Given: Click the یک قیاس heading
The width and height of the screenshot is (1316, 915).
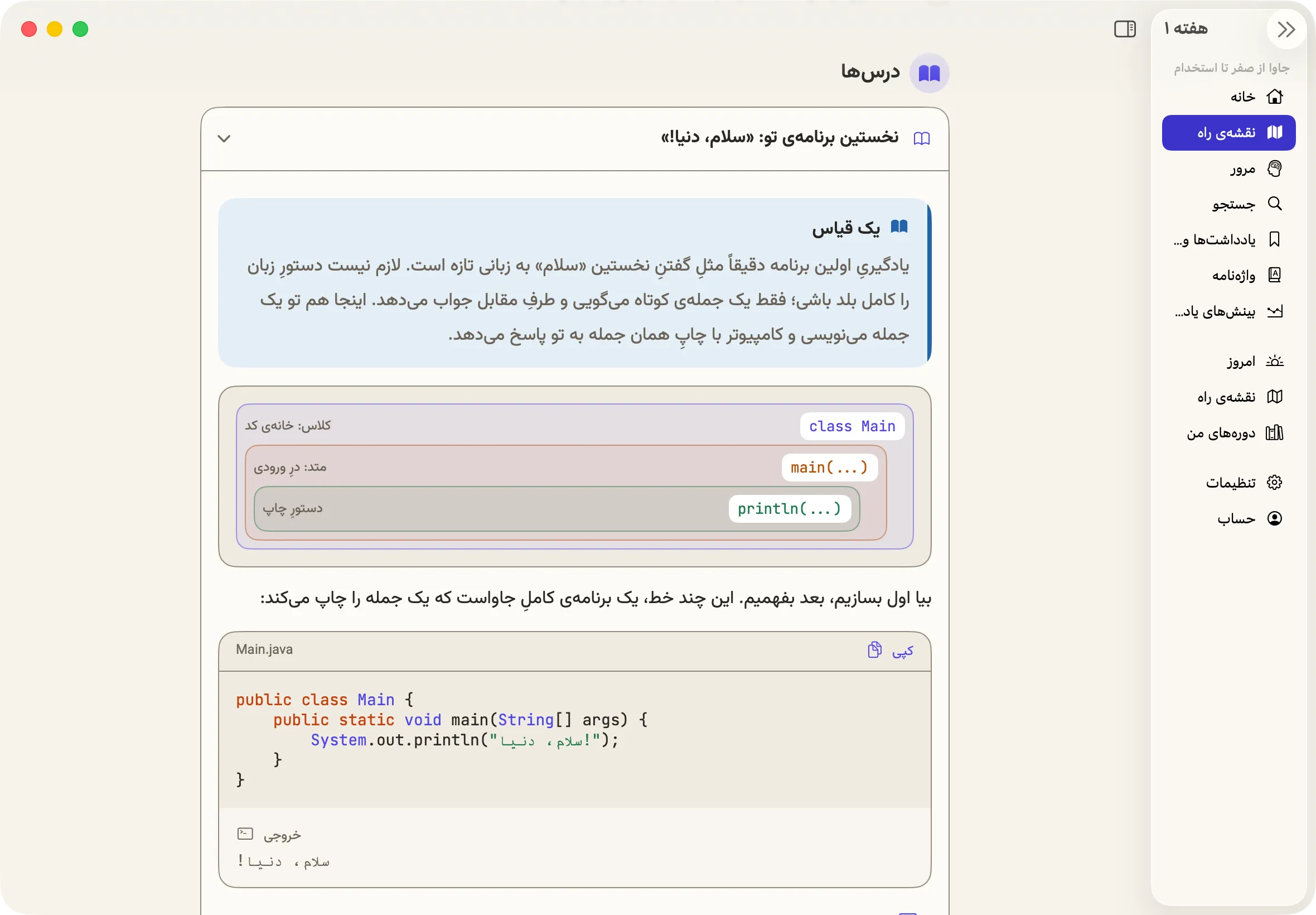Looking at the screenshot, I should click(845, 228).
